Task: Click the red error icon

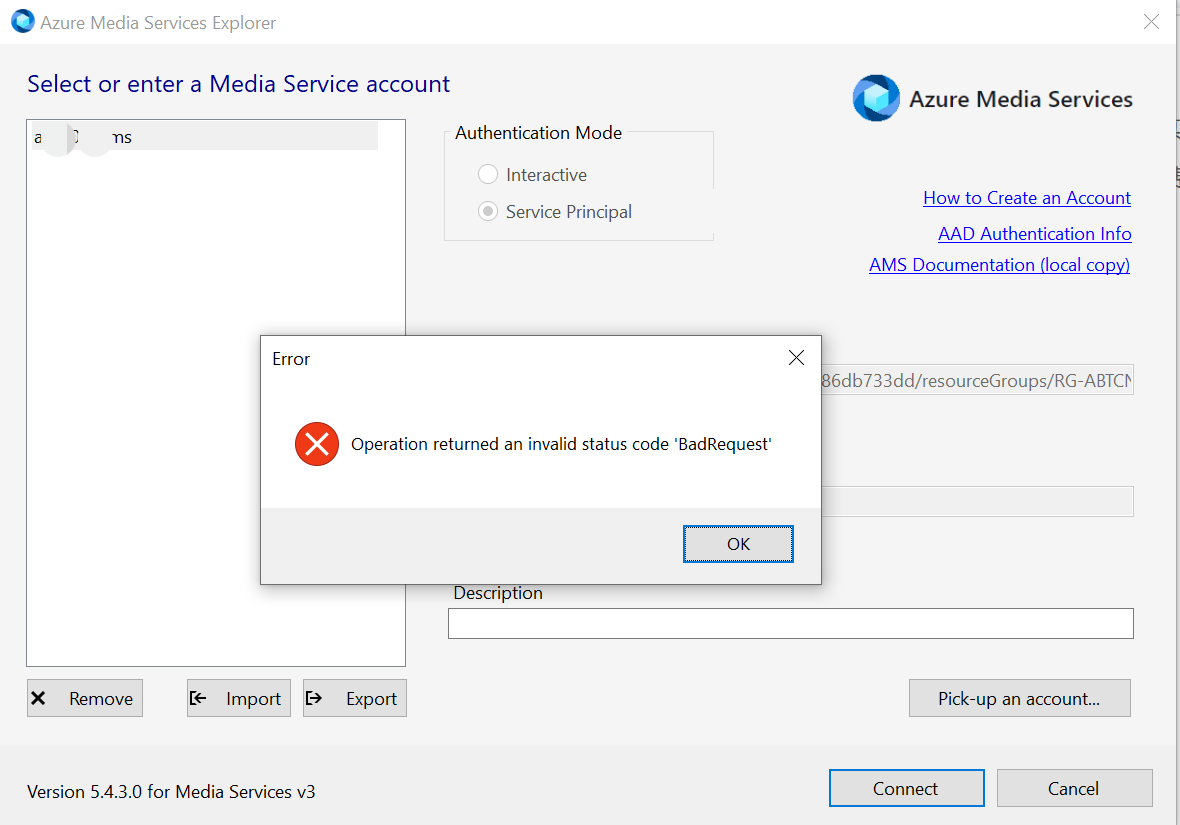Action: (x=317, y=444)
